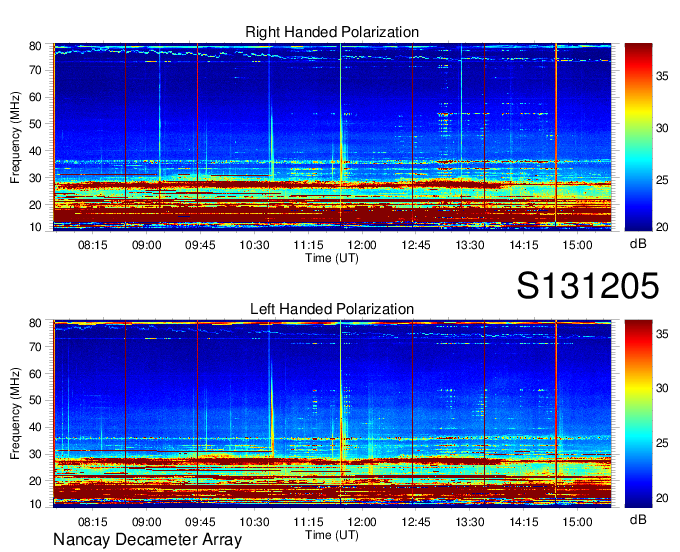680x552 pixels.
Task: Click the '30' dB tick on bottom color bar
Action: [662, 388]
